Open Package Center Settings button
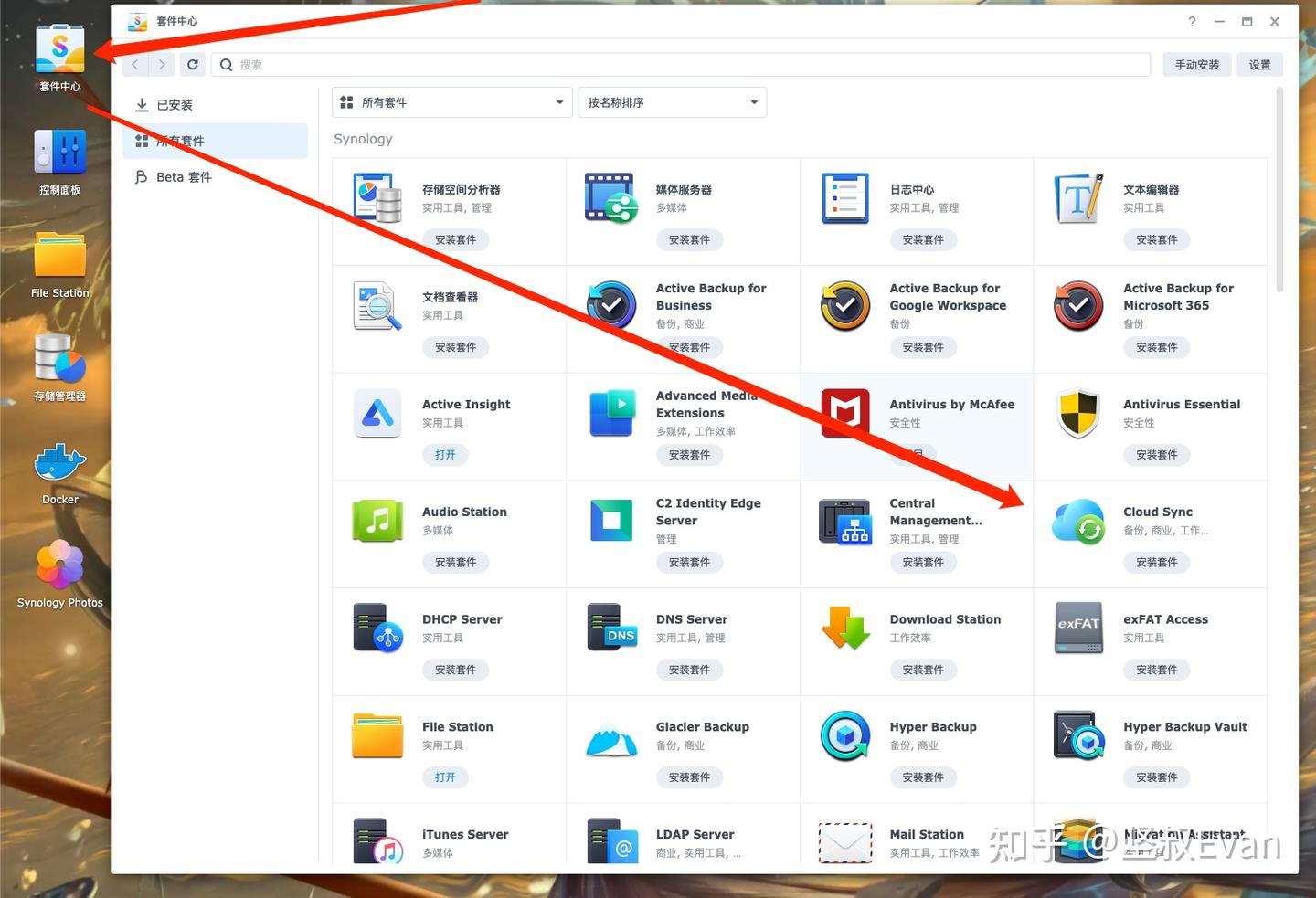The height and width of the screenshot is (898, 1316). 1260,65
